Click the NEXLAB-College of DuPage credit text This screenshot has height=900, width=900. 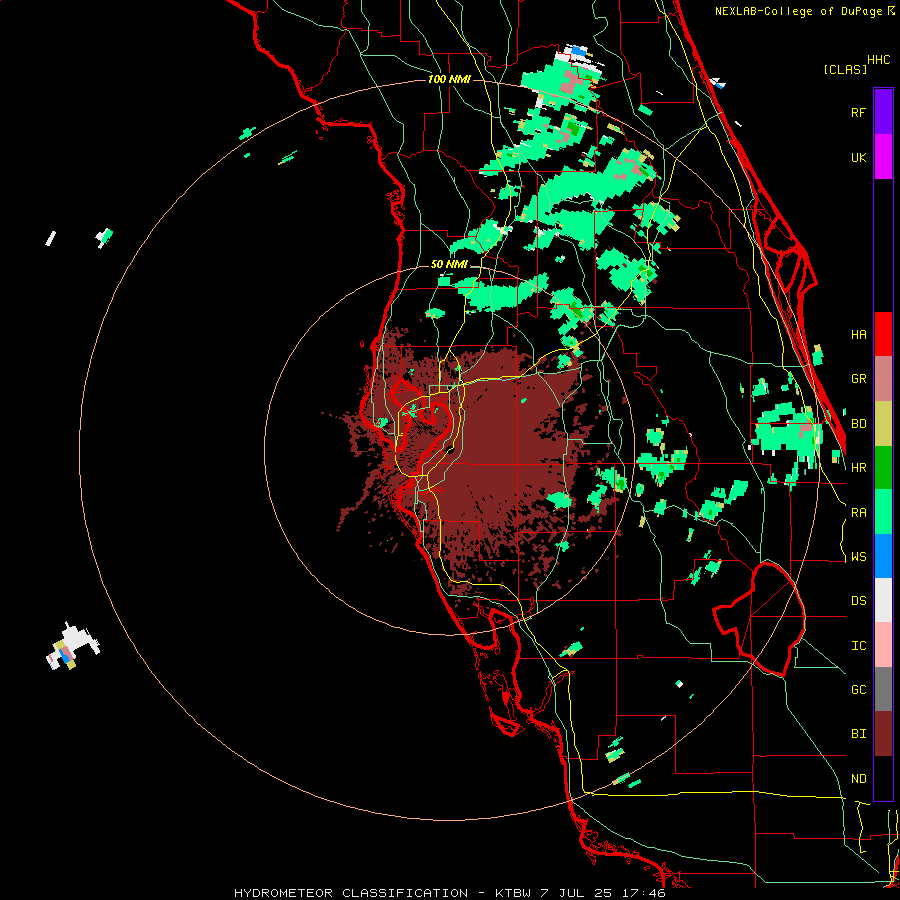point(800,11)
